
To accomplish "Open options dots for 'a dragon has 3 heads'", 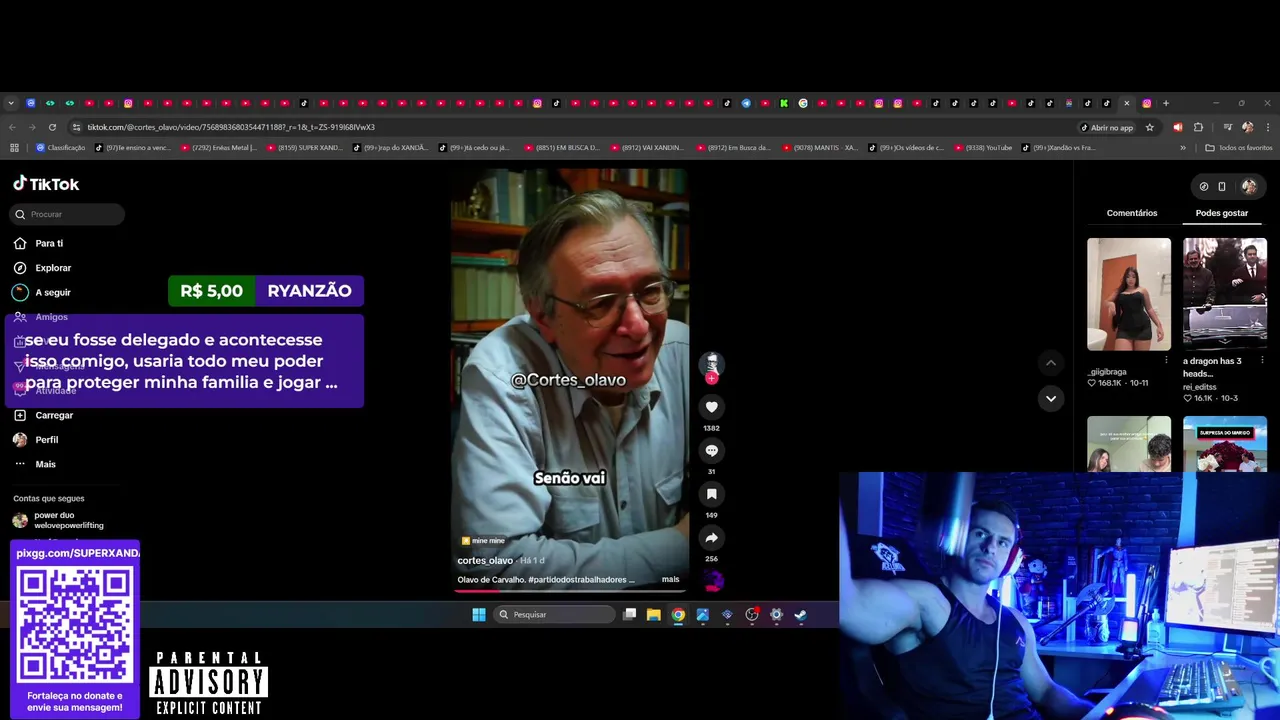I will [1262, 360].
